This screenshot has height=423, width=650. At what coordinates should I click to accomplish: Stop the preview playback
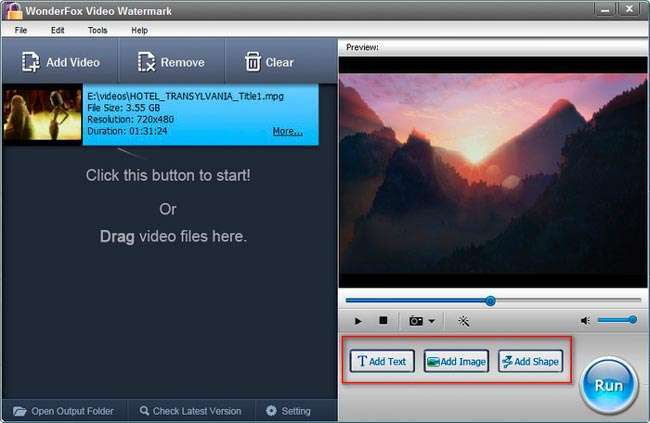click(x=383, y=320)
